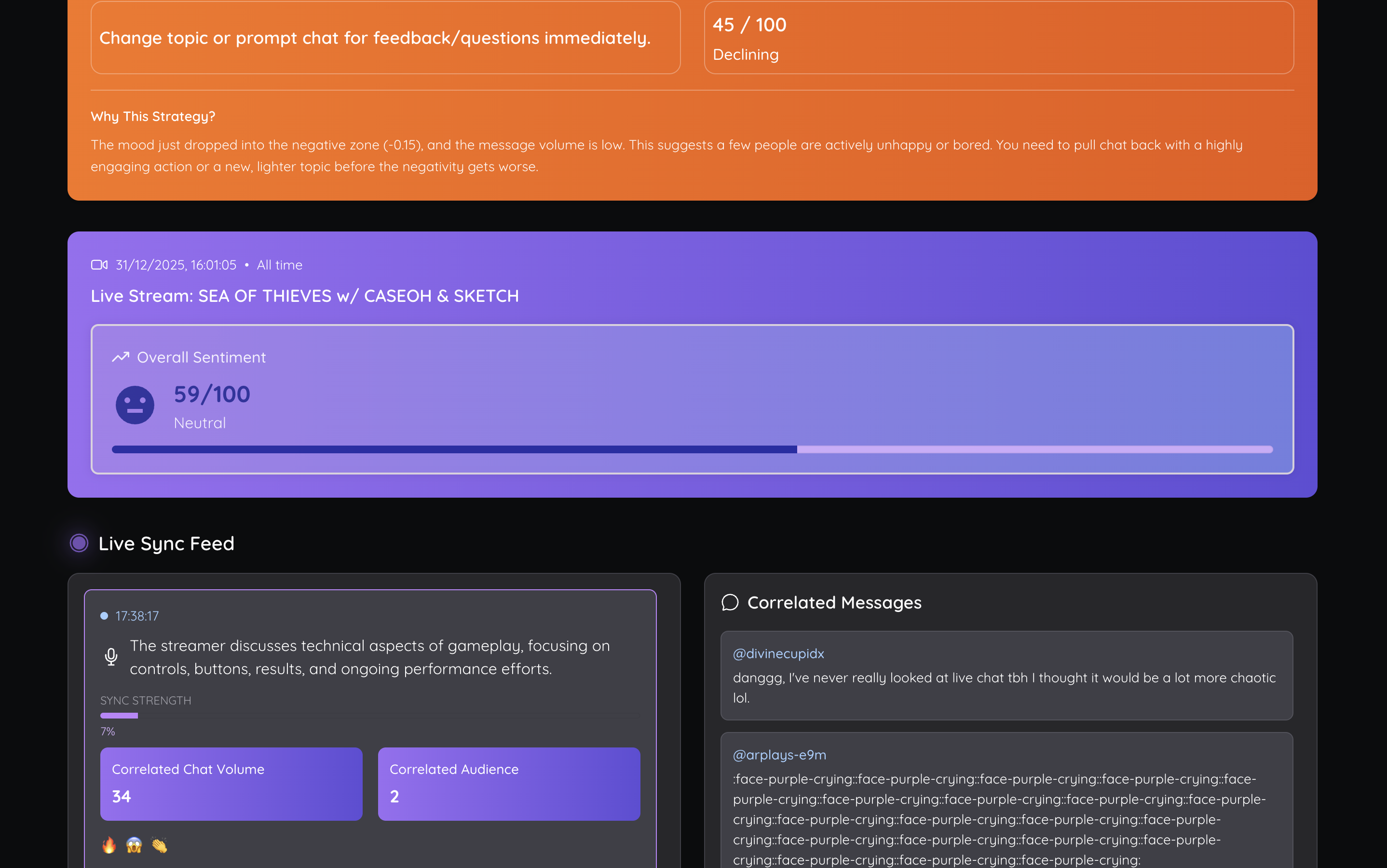The width and height of the screenshot is (1387, 868).
Task: Click the 45 / 100 Declining score card
Action: point(998,38)
